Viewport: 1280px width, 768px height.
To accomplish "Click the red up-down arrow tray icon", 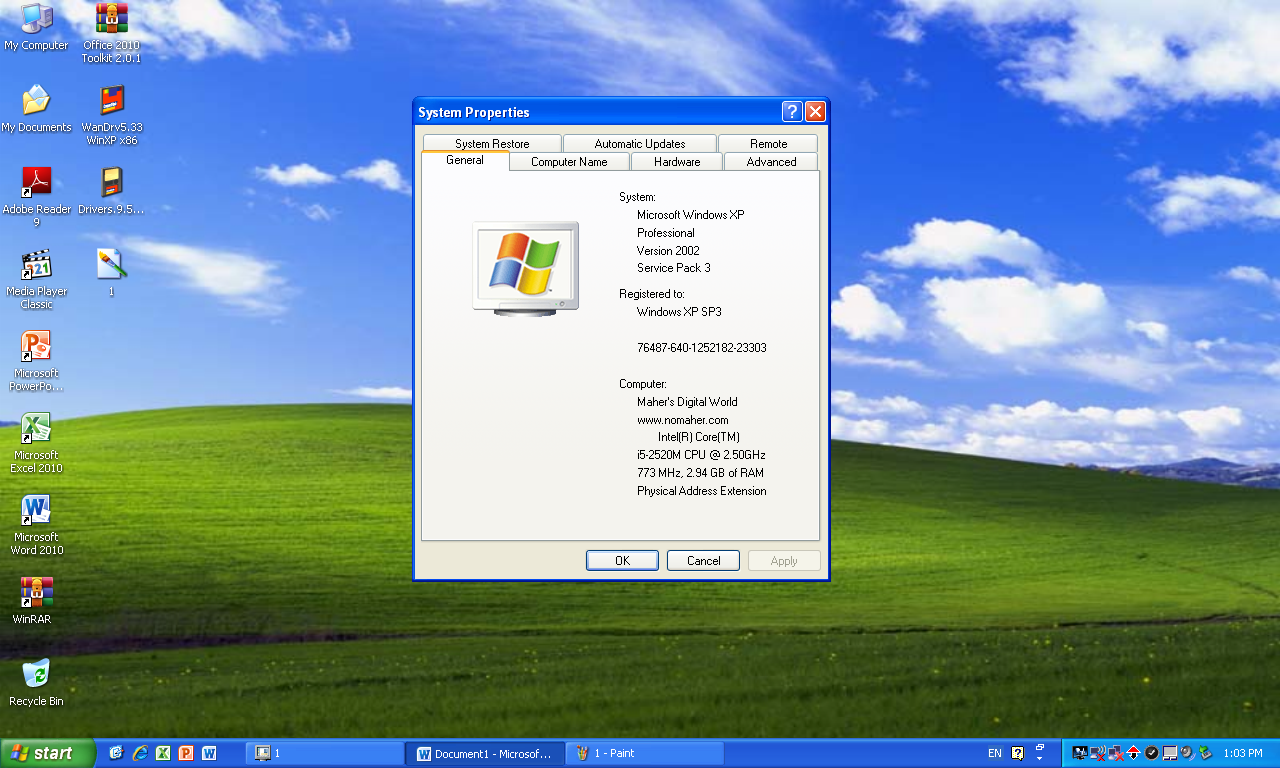I will click(1134, 753).
